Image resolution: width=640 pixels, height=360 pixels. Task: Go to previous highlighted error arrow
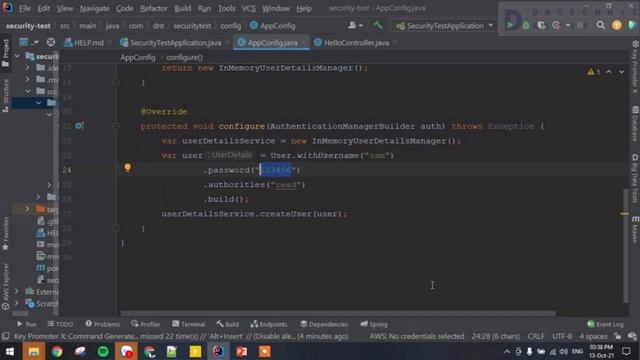click(609, 72)
